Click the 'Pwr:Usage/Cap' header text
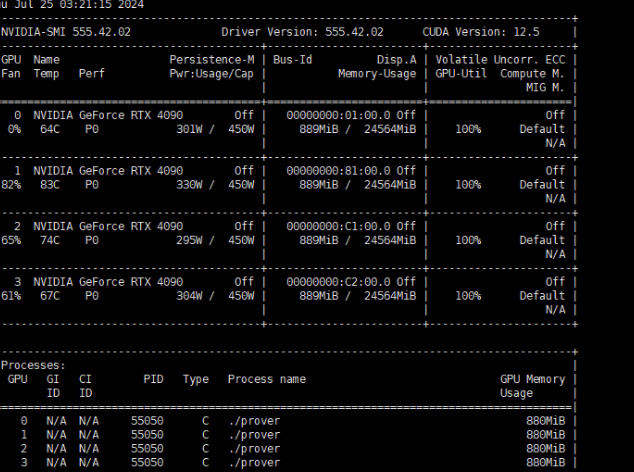Screen dimensions: 634x472 tap(211, 74)
